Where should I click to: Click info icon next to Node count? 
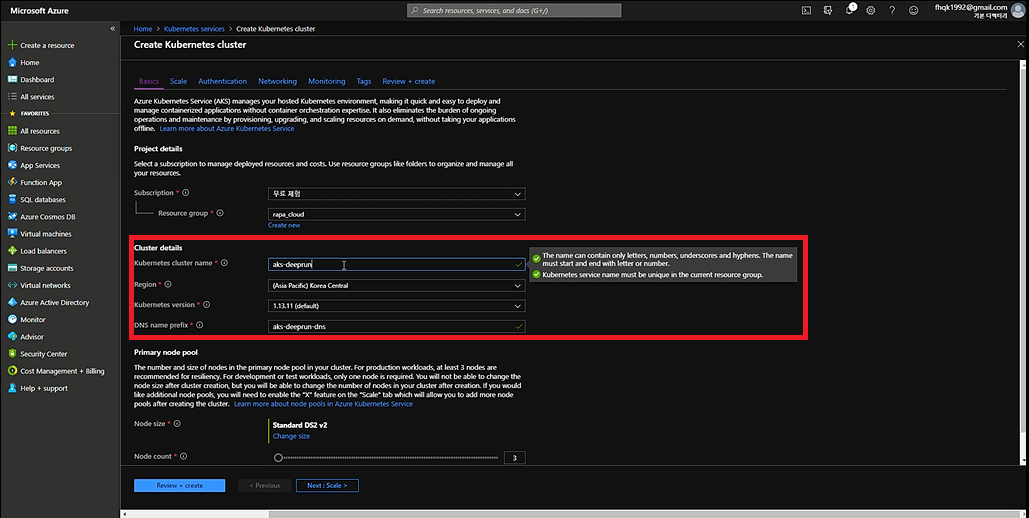[x=184, y=456]
